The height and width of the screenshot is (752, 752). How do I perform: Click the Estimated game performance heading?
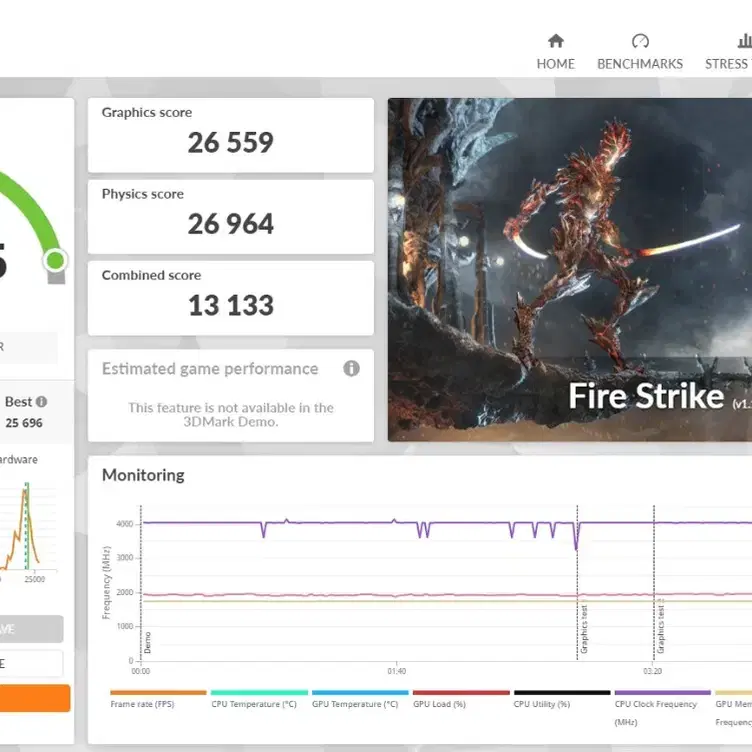[x=210, y=368]
